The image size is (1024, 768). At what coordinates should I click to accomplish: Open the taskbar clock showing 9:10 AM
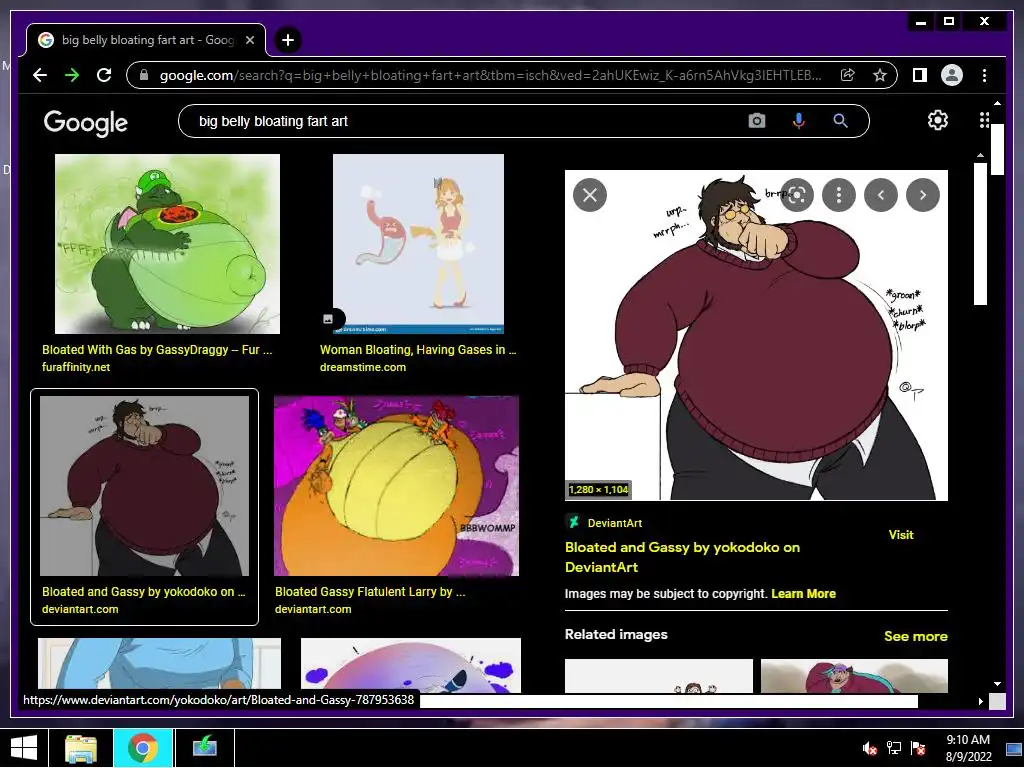(x=968, y=748)
